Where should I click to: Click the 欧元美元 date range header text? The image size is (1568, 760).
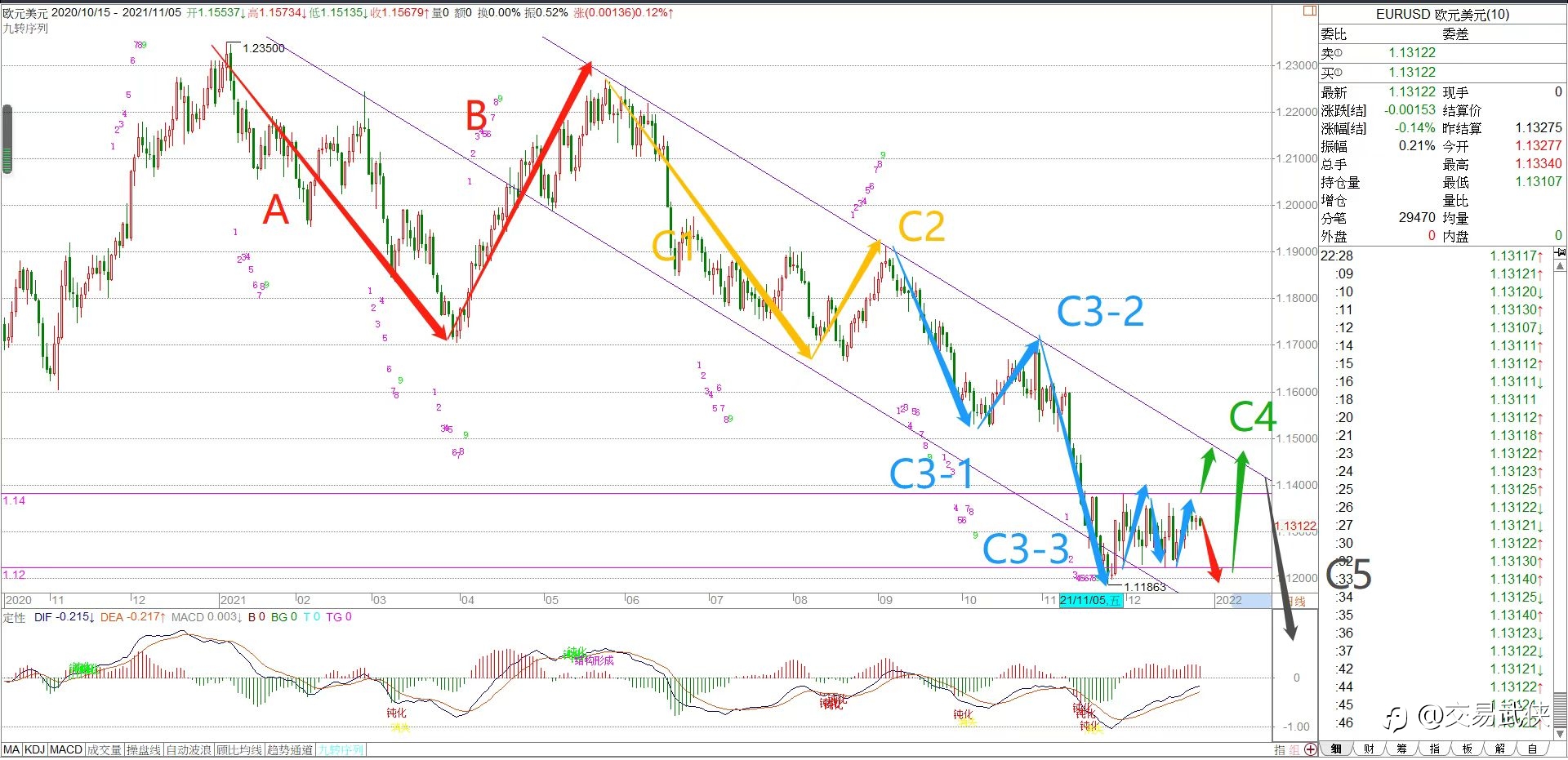[92, 13]
